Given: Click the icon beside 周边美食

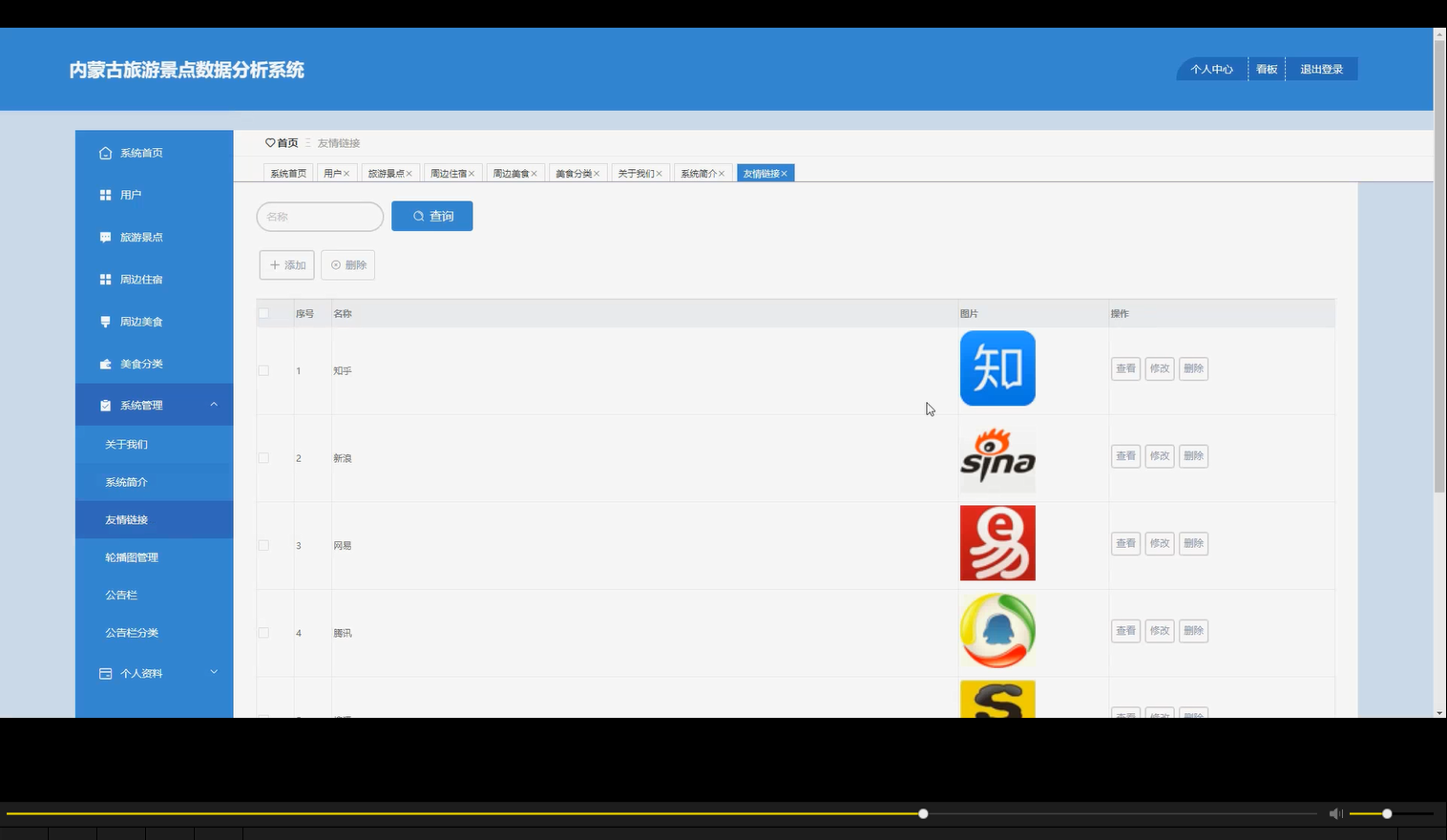Looking at the screenshot, I should [x=105, y=322].
